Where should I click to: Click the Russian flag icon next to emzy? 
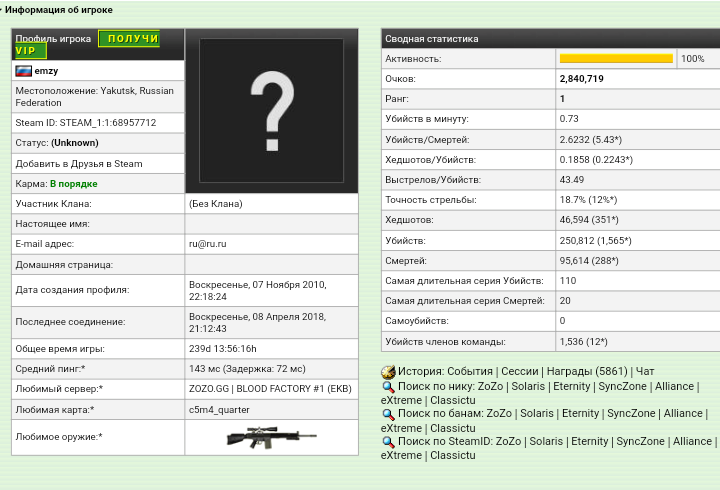[23, 71]
